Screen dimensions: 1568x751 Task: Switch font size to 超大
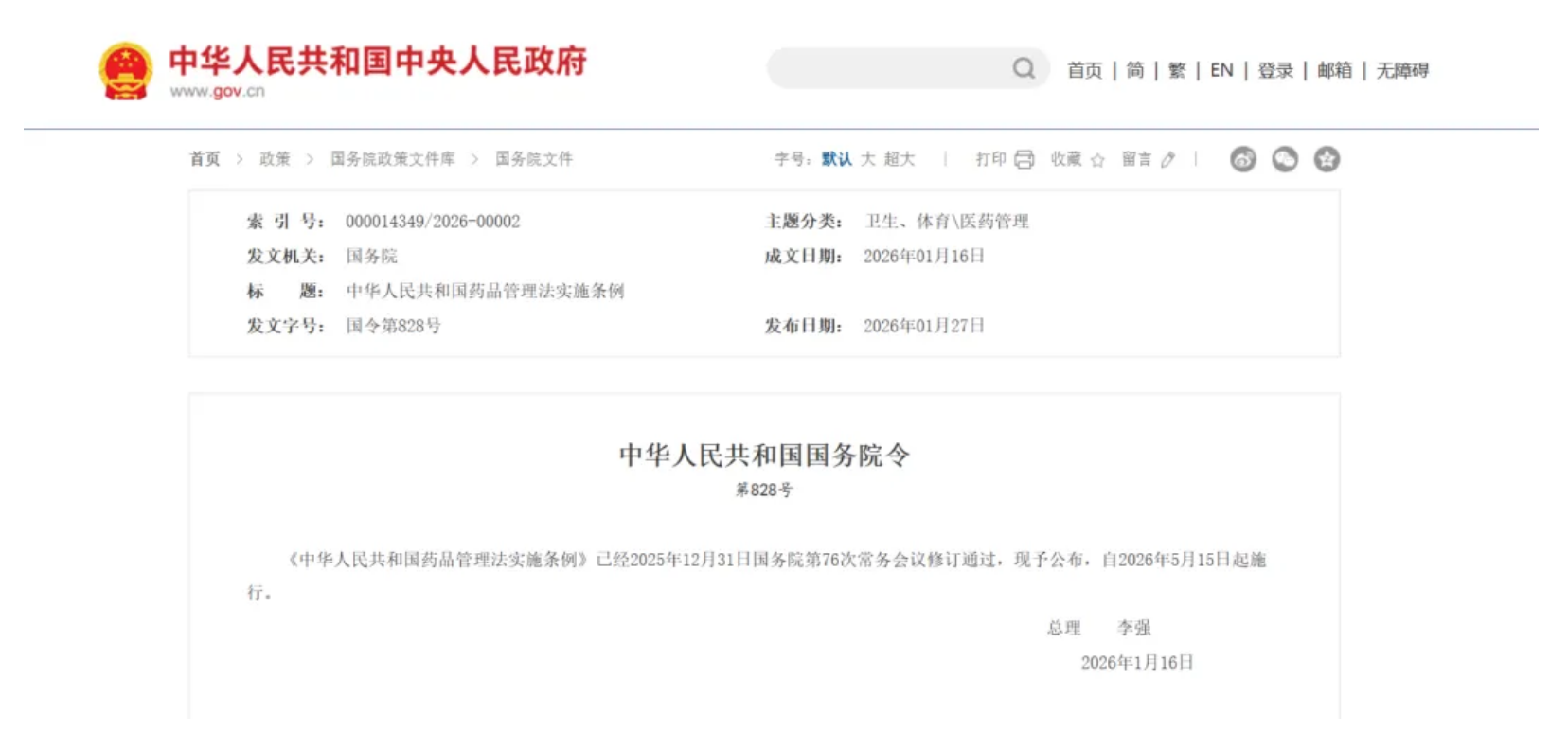(x=900, y=159)
